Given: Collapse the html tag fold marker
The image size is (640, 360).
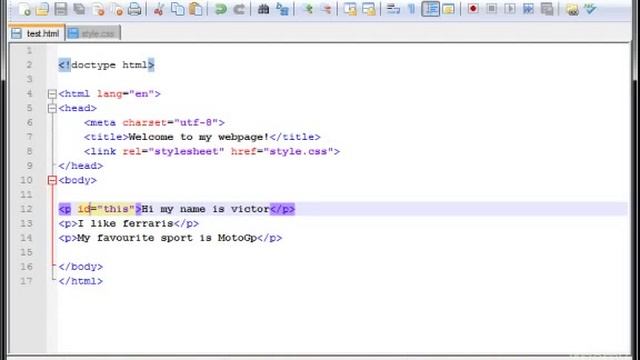Looking at the screenshot, I should (x=52, y=94).
